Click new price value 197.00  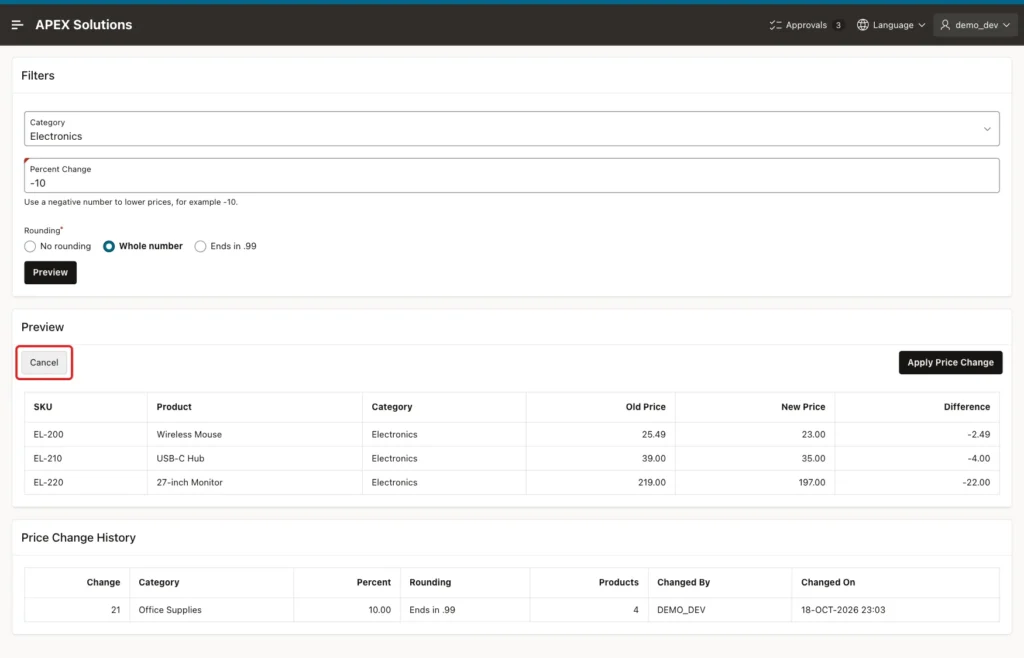812,482
